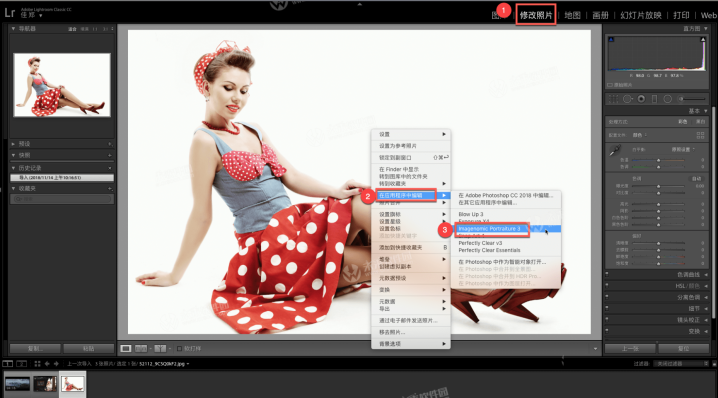
Task: Expand the 预设 panel
Action: 13,144
